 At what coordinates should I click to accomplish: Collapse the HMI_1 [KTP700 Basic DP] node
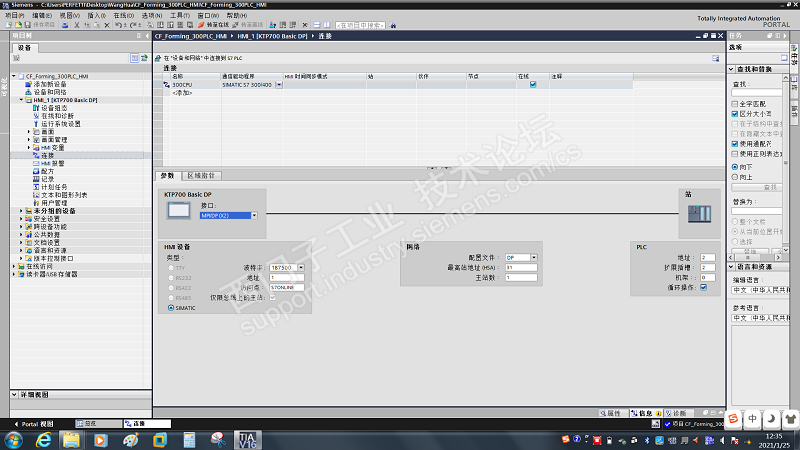pos(21,100)
